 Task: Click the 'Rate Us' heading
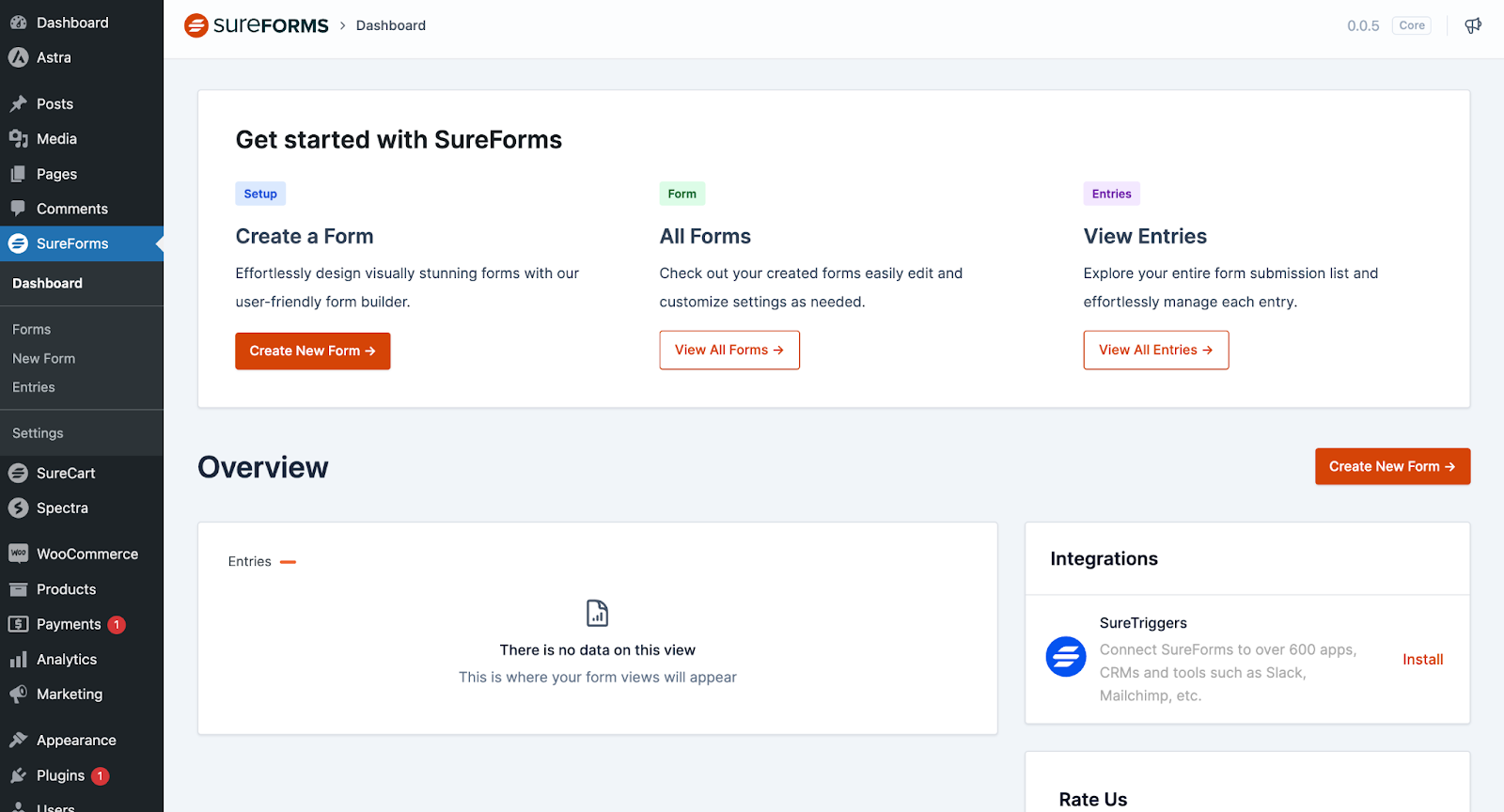click(1093, 799)
